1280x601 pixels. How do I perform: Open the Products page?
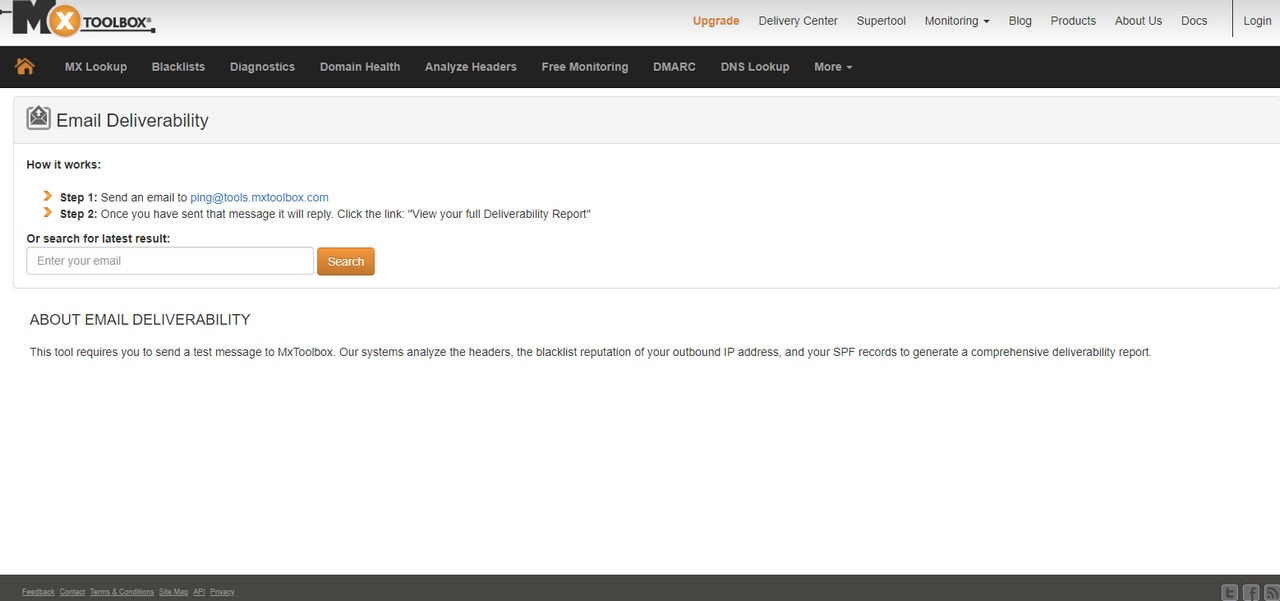click(1073, 21)
